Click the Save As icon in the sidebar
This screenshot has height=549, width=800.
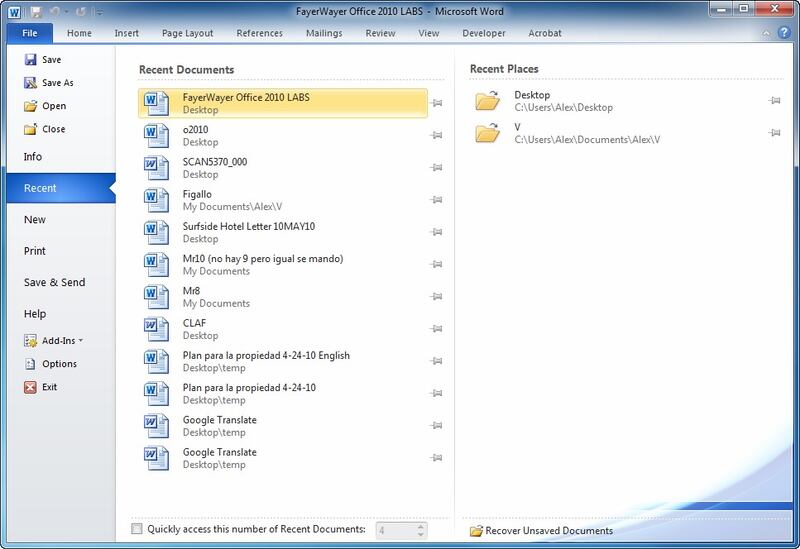coord(30,83)
